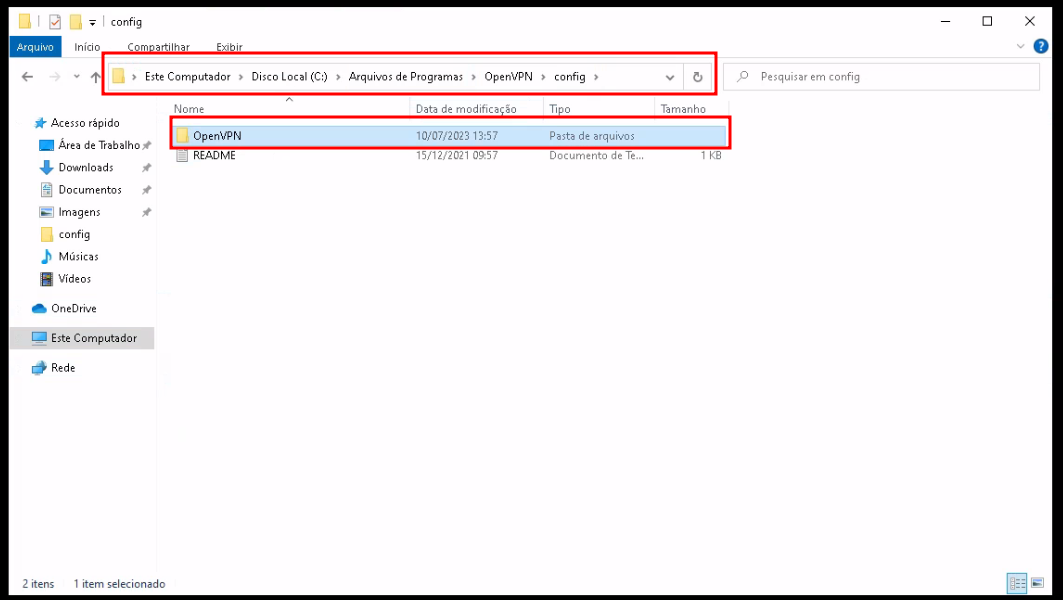1063x600 pixels.
Task: Select the README text document
Action: pyautogui.click(x=214, y=156)
